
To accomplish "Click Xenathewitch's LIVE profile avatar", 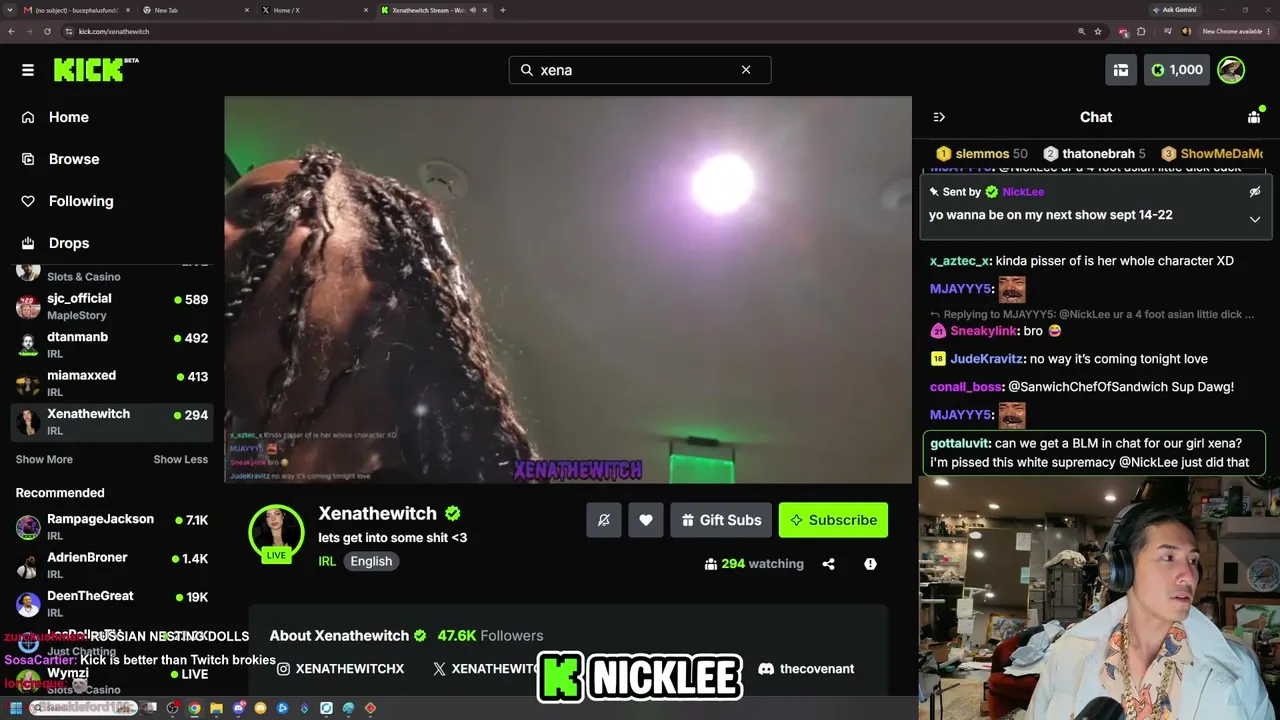I will coord(276,534).
